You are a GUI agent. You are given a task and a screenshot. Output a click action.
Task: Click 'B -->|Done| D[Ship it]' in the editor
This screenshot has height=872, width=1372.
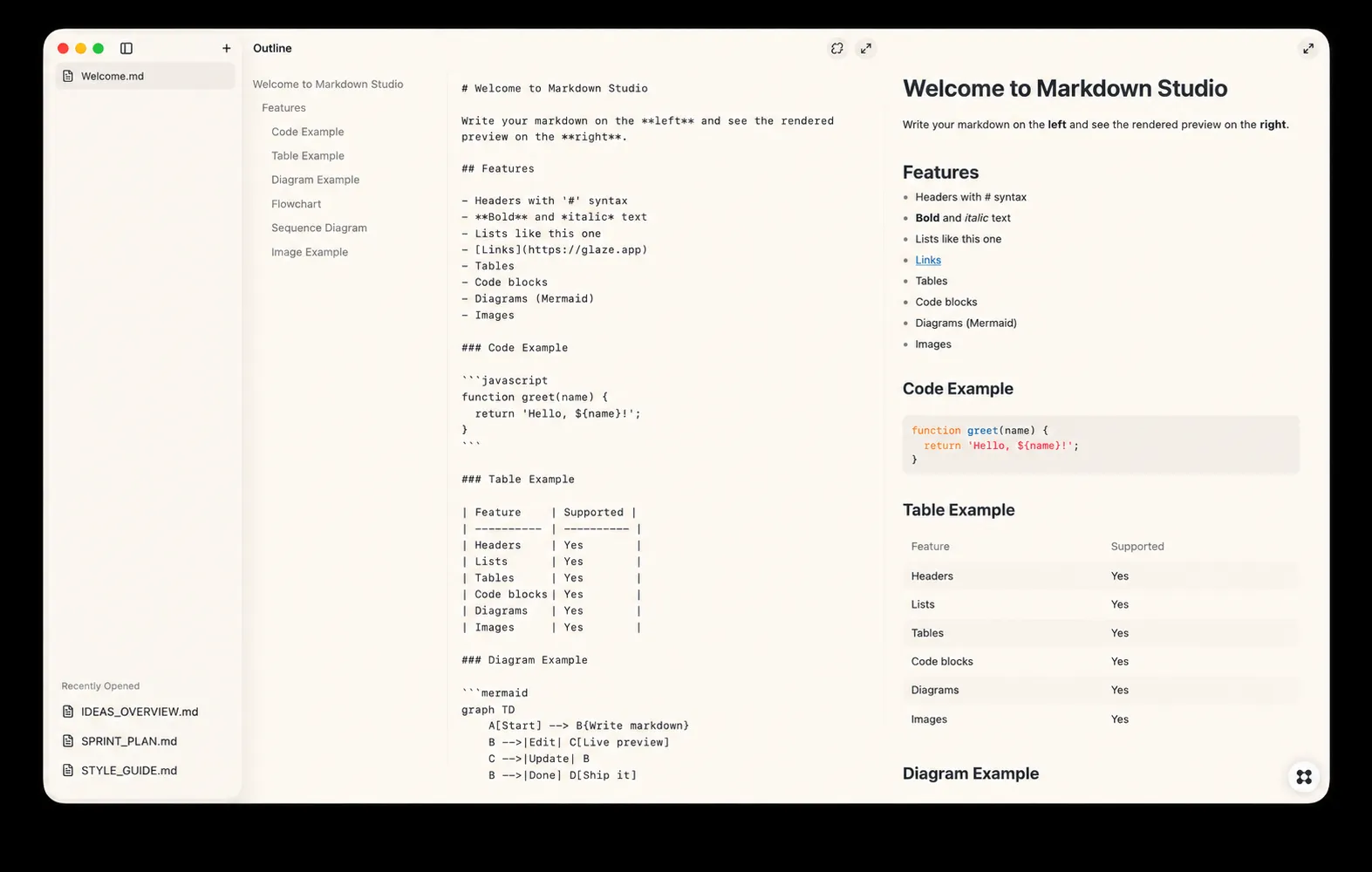tap(562, 775)
